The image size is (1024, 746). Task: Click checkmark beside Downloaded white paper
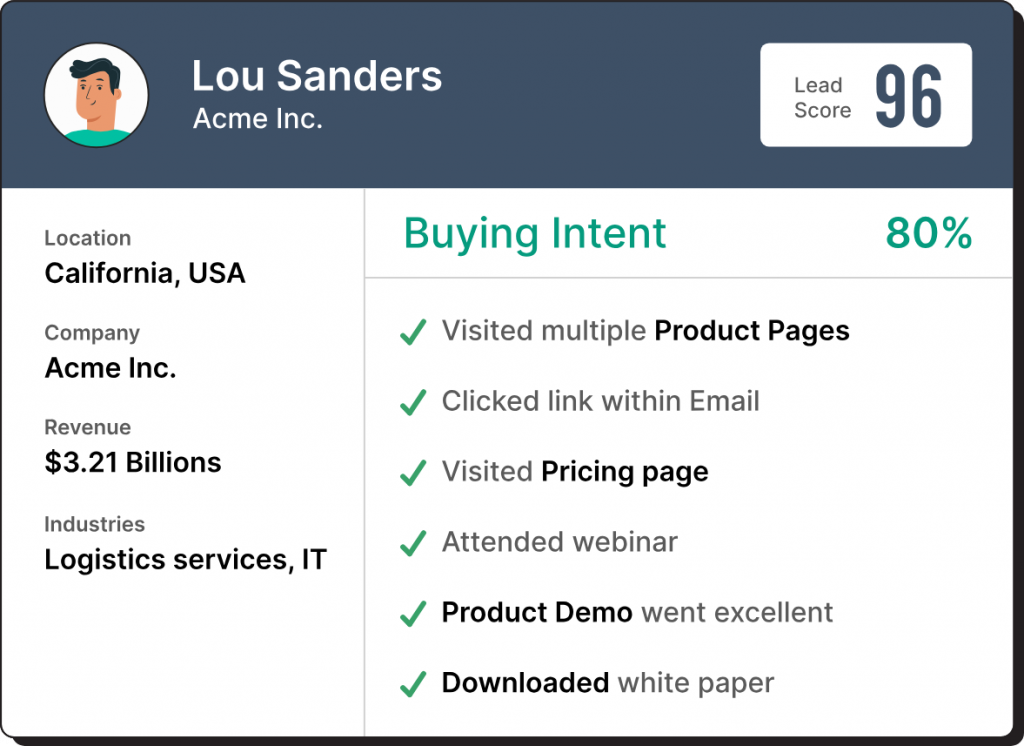tap(413, 685)
